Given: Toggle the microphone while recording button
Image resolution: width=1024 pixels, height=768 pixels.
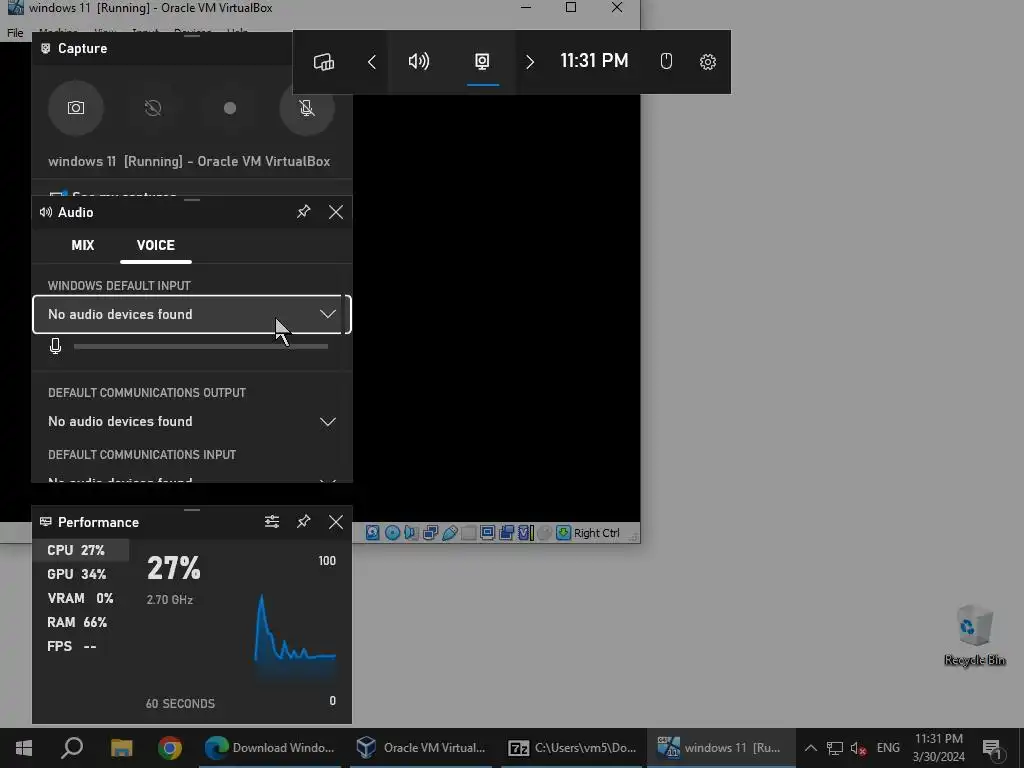Looking at the screenshot, I should pos(307,108).
